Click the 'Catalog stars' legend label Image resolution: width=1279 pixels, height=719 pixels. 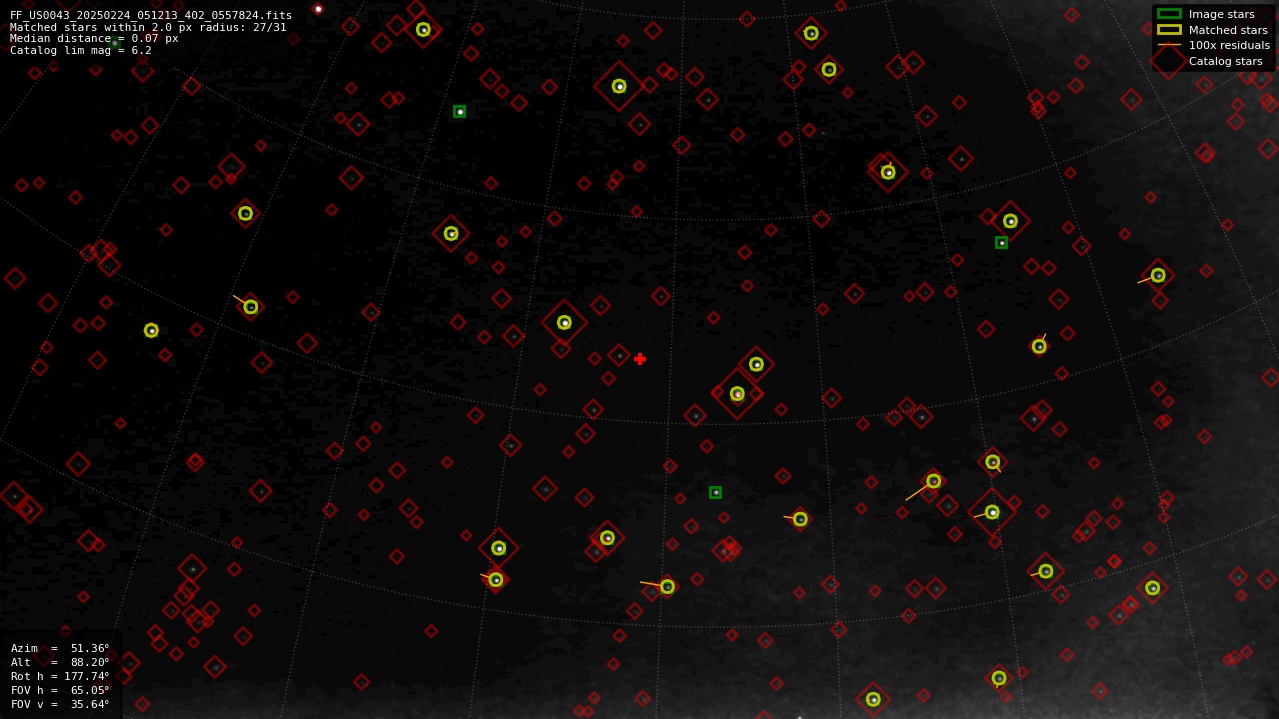pos(1226,61)
